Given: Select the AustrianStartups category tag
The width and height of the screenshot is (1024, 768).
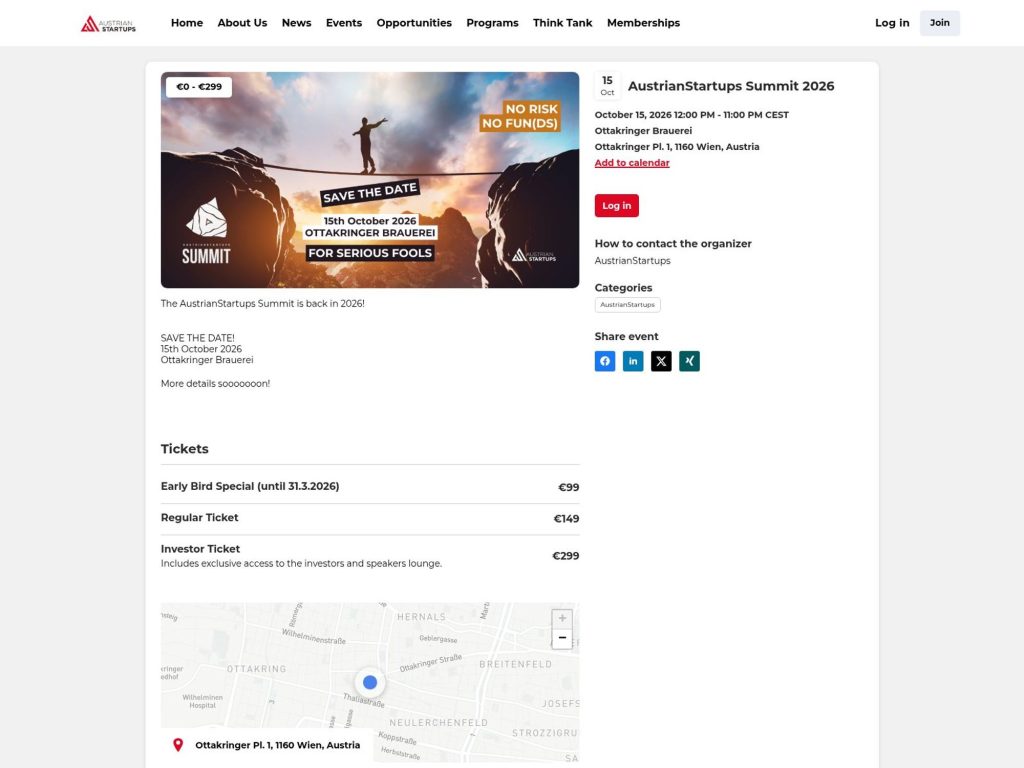Looking at the screenshot, I should 628,304.
